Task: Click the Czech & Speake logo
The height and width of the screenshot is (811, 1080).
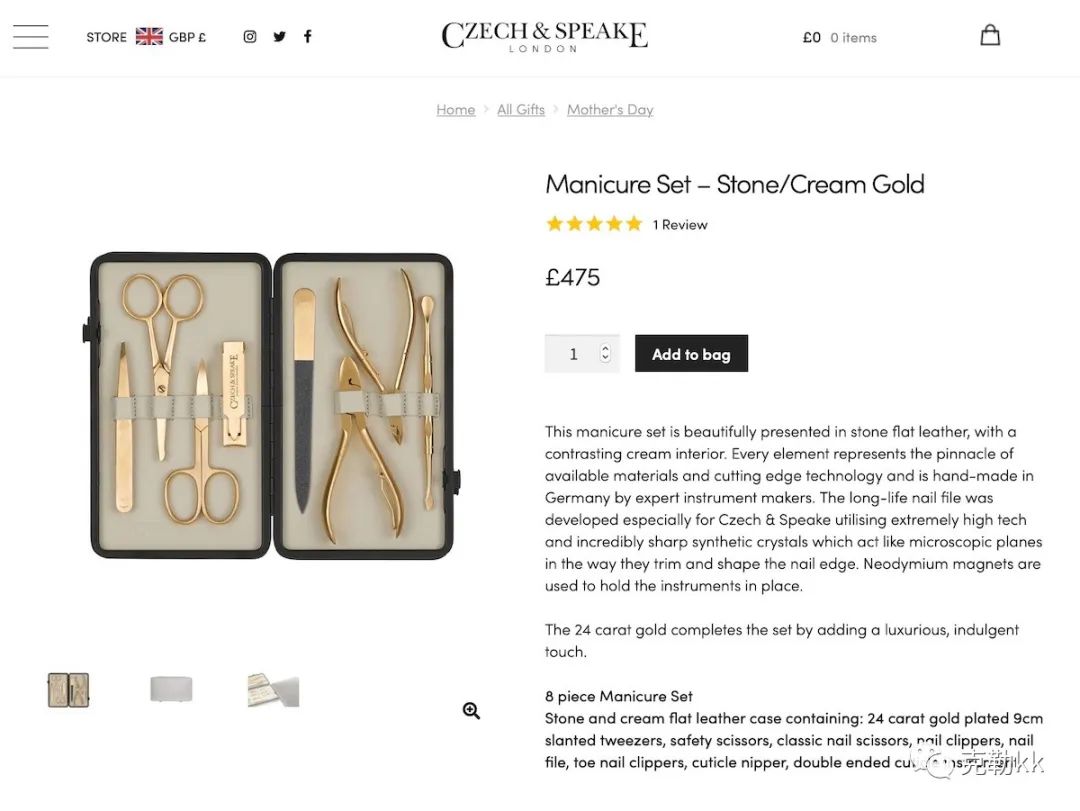Action: point(544,36)
